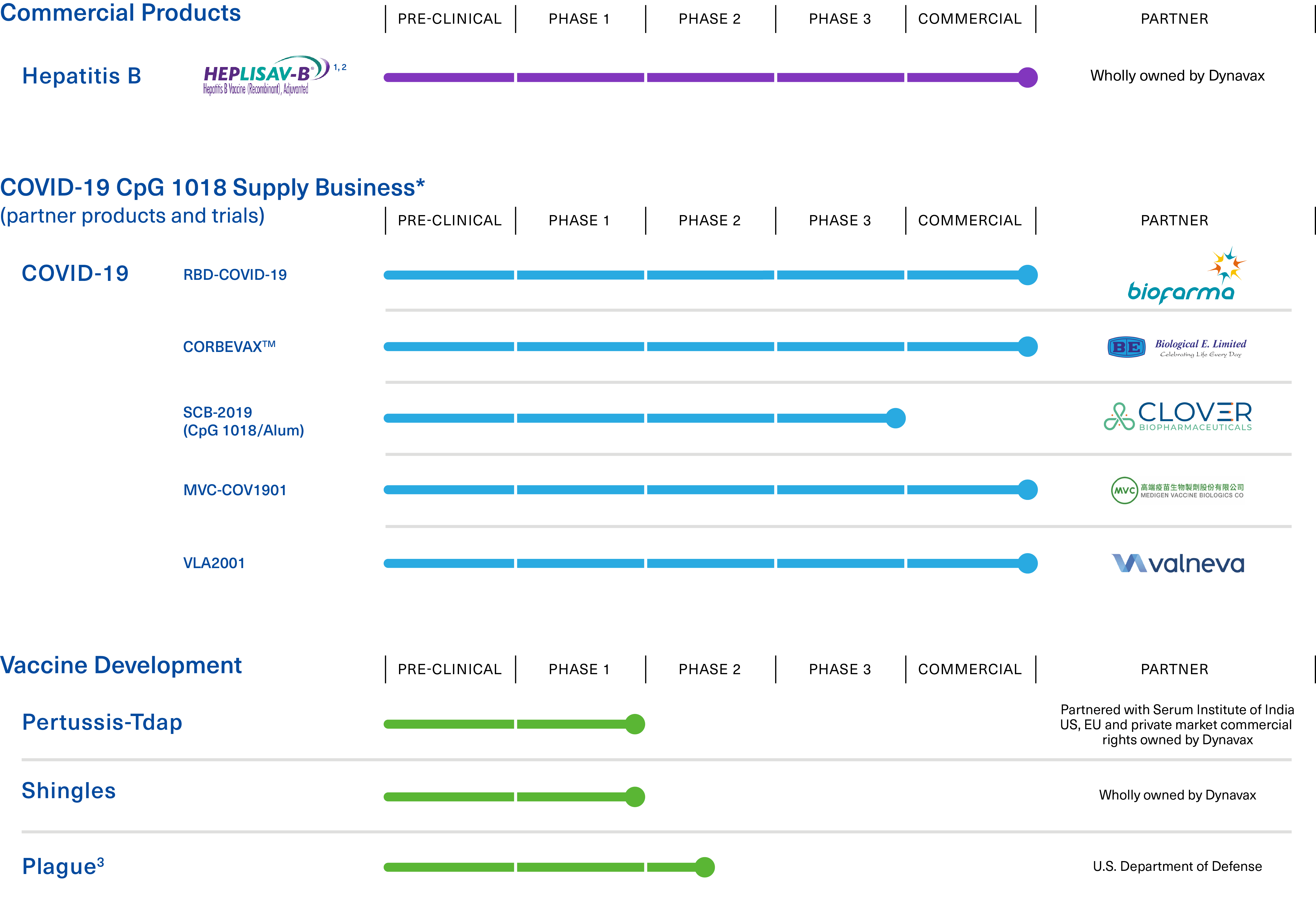1316x904 pixels.
Task: Click the Vaccine Development heading
Action: [121, 665]
